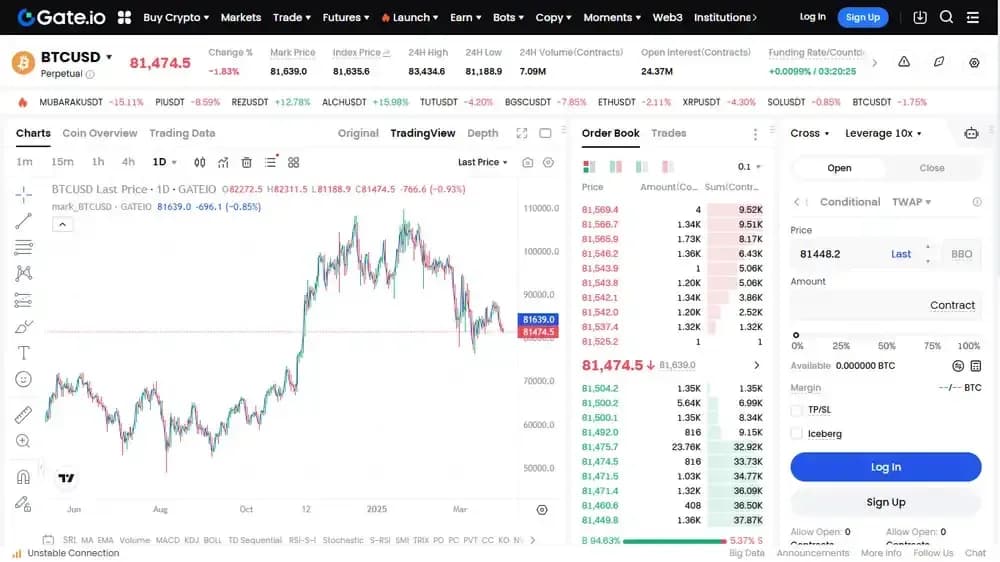Switch to Coin Overview tab
This screenshot has width=1000, height=562.
pos(99,133)
